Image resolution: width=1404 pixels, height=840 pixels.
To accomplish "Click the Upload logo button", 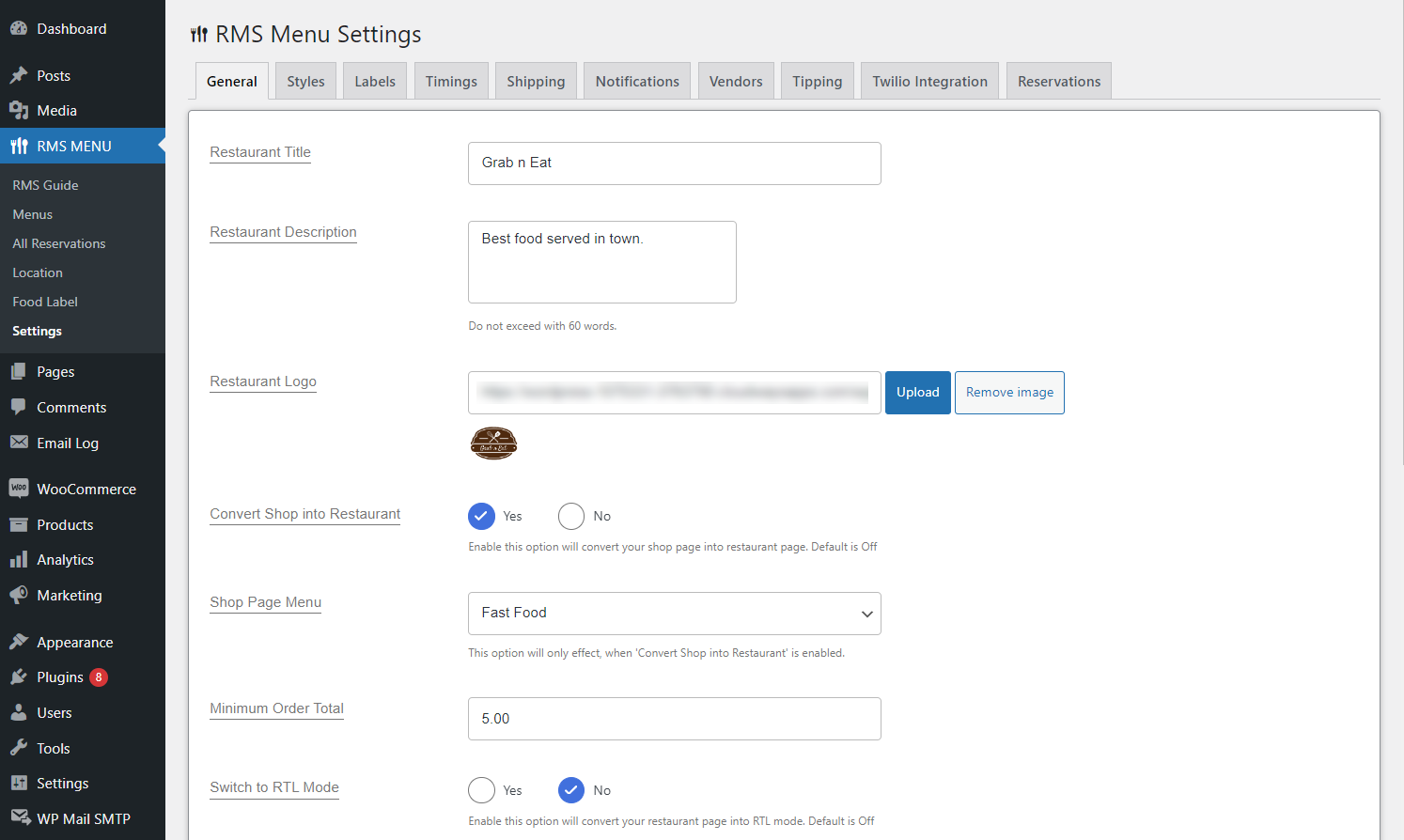I will click(x=918, y=393).
